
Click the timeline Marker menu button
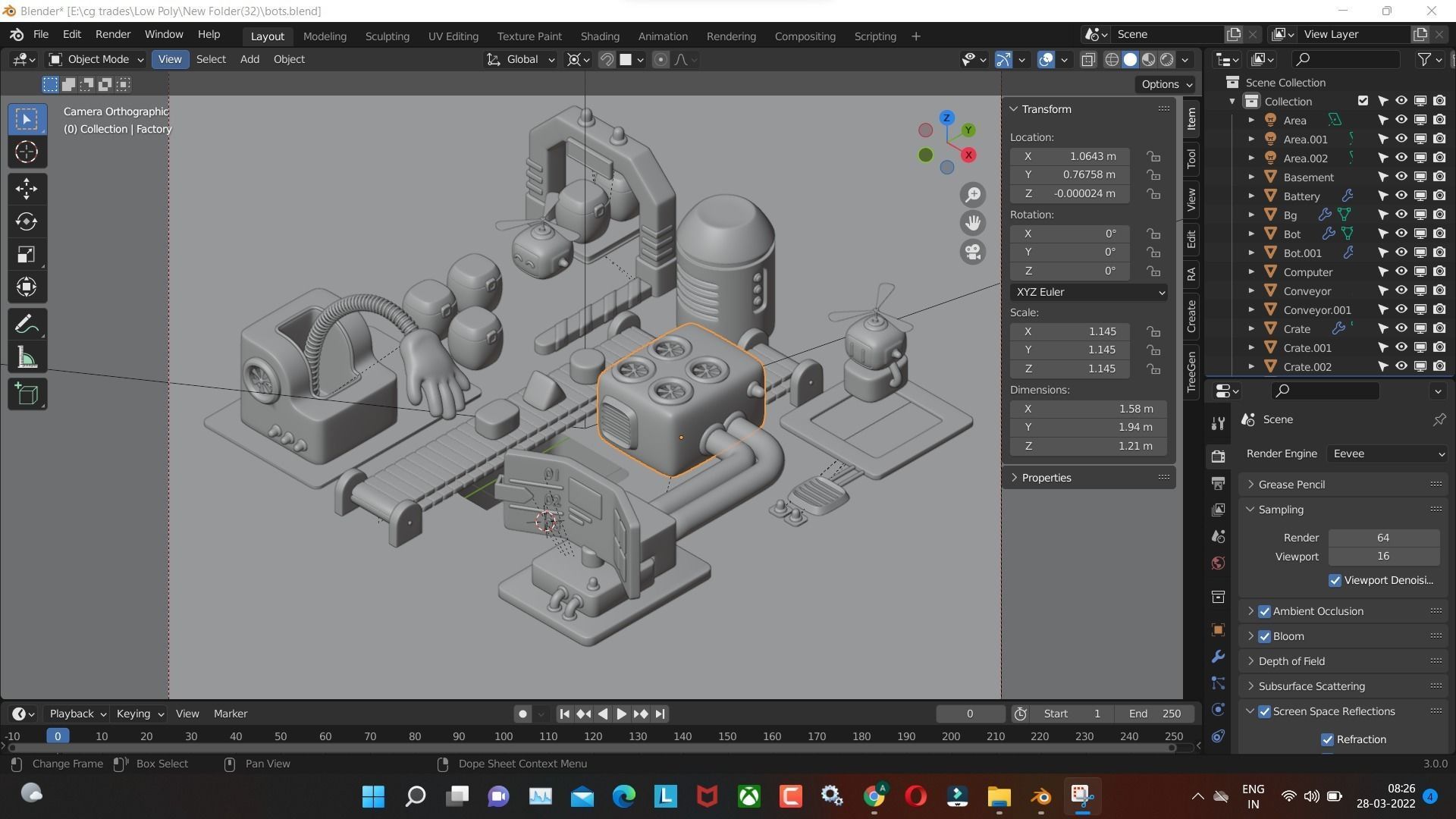tap(230, 714)
